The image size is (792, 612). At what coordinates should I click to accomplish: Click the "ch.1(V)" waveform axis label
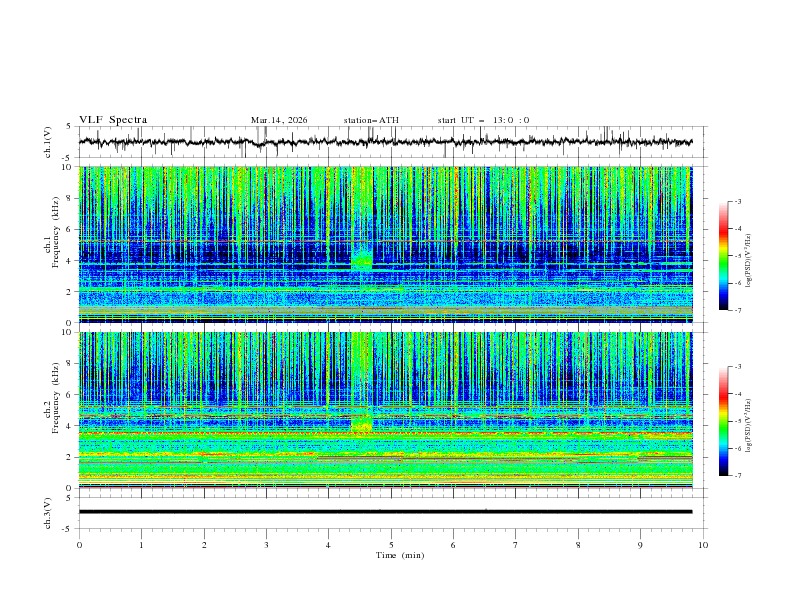click(48, 142)
